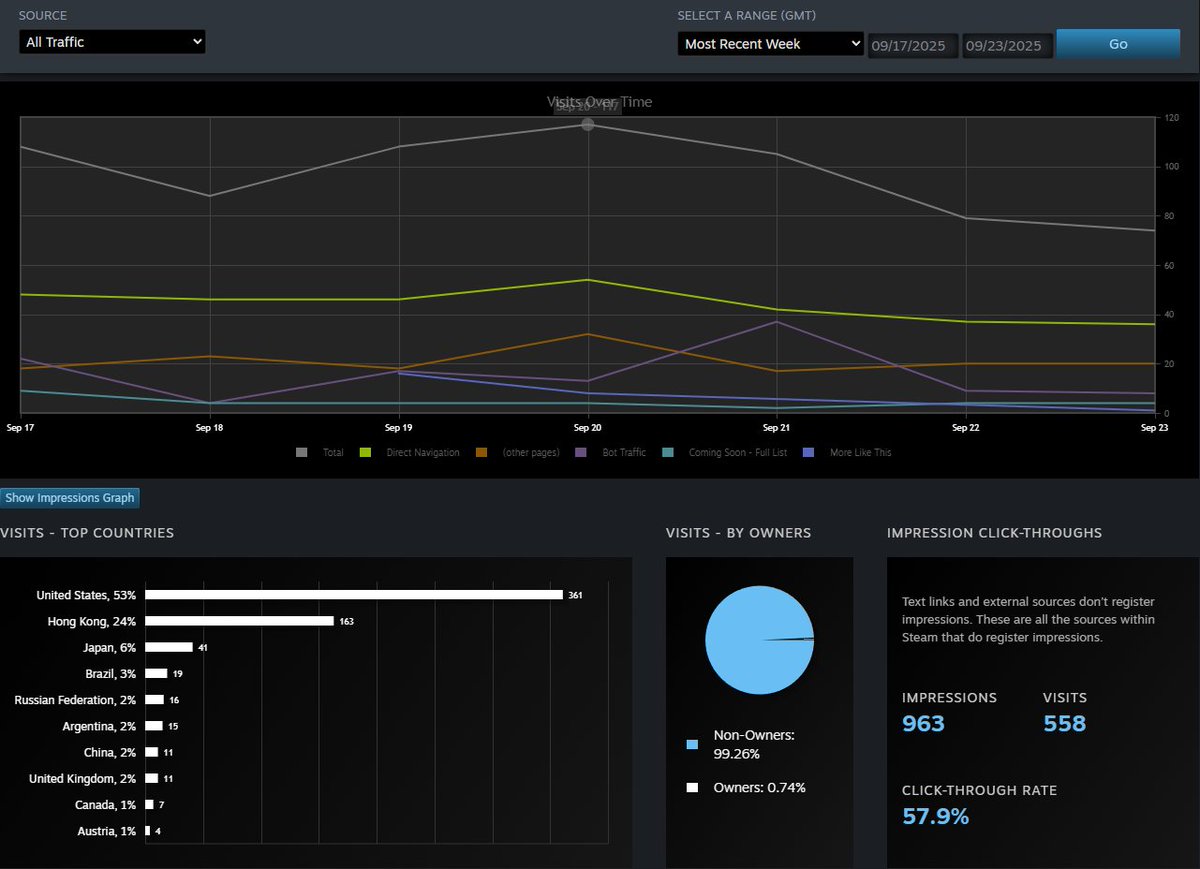Click the Non-Owners: 99.26% text
1200x869 pixels.
[754, 744]
